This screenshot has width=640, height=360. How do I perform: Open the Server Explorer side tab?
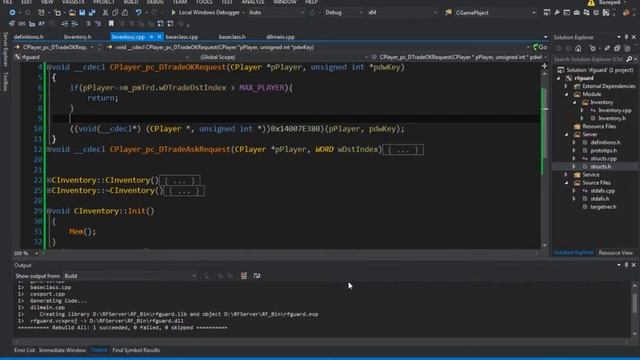5,49
